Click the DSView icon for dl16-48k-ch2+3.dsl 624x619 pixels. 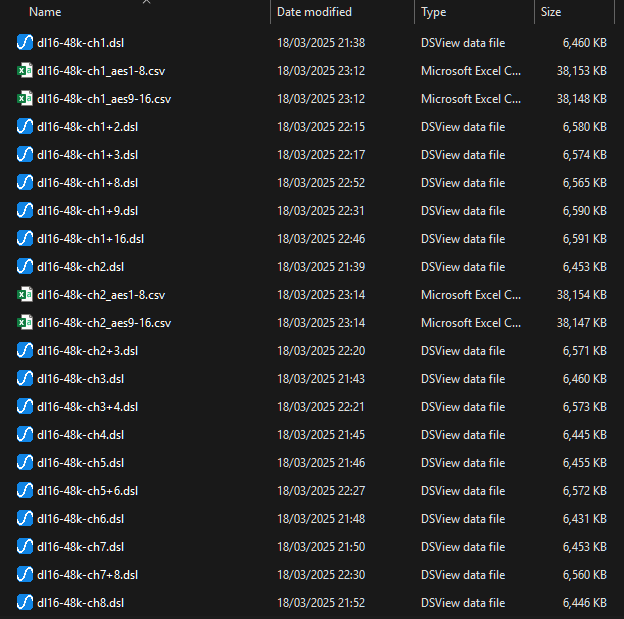[25, 351]
